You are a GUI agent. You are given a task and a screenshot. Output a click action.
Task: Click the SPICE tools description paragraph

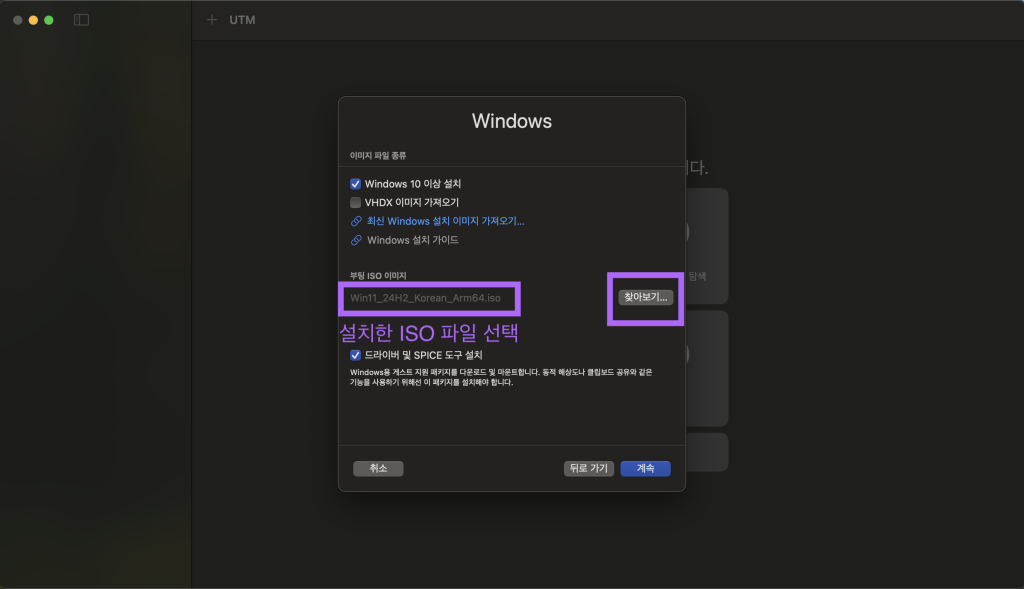pyautogui.click(x=501, y=377)
